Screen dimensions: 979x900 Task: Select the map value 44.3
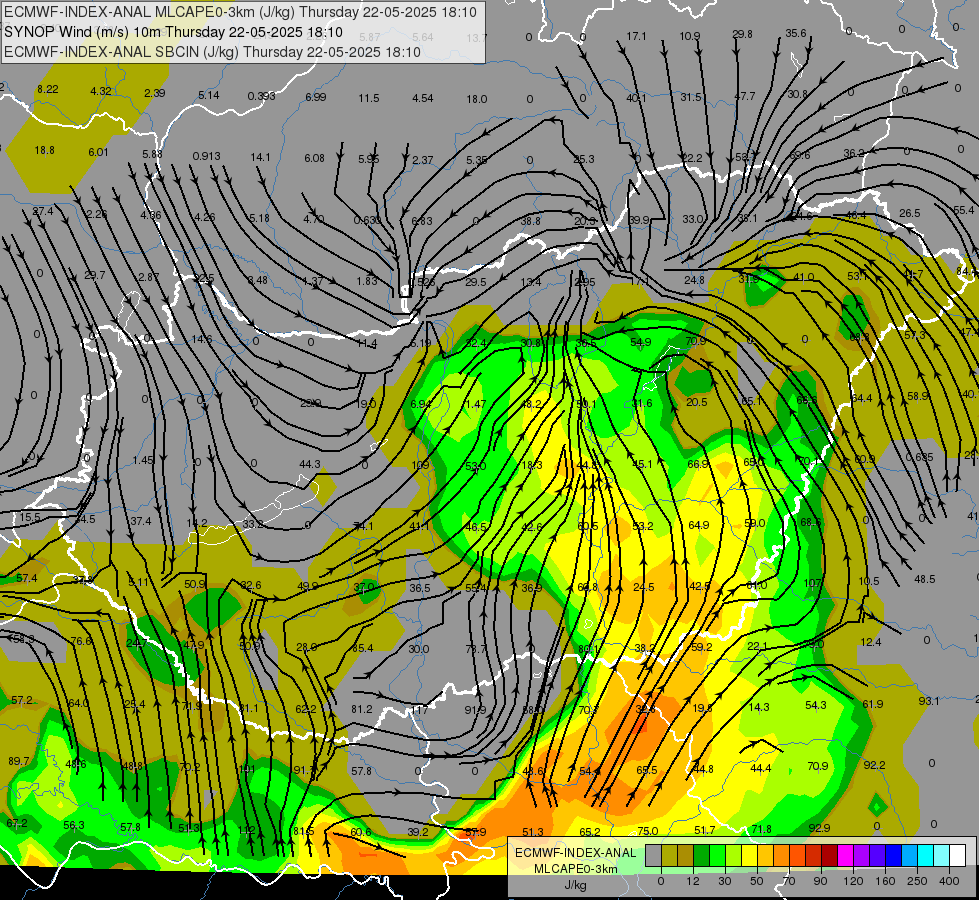tap(310, 464)
